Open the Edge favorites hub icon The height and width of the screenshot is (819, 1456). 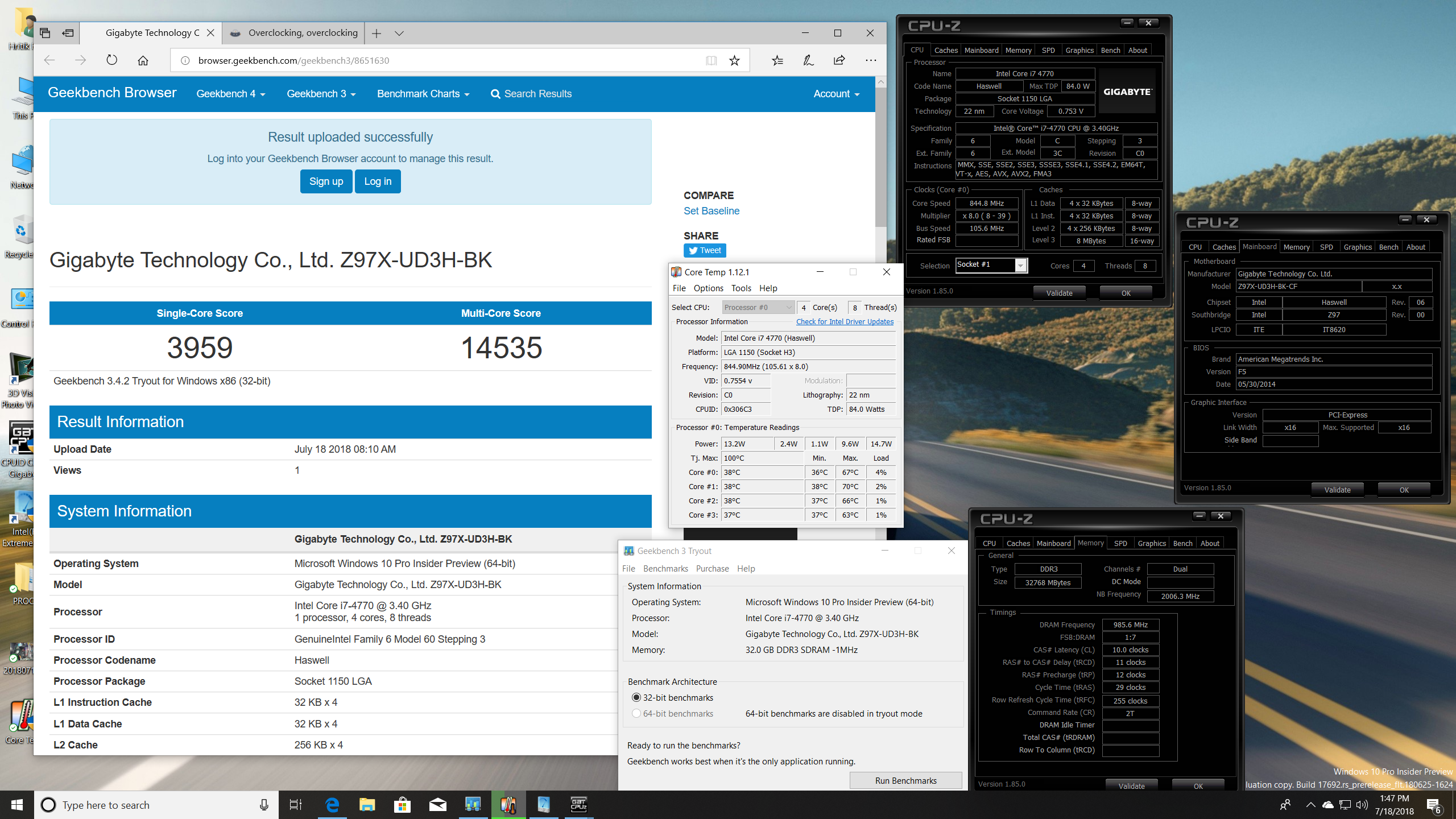777,60
